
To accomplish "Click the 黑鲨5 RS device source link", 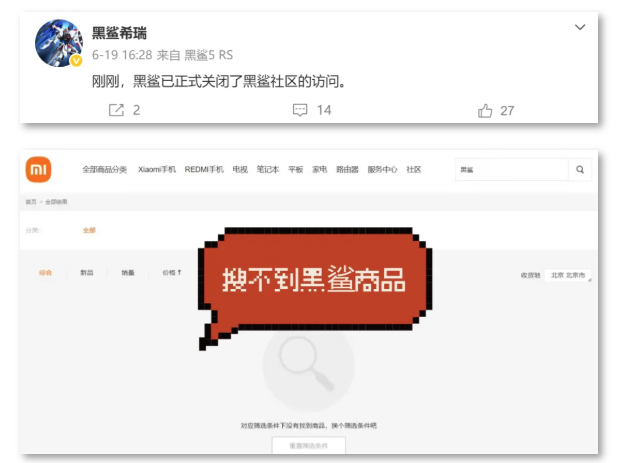I will (209, 55).
